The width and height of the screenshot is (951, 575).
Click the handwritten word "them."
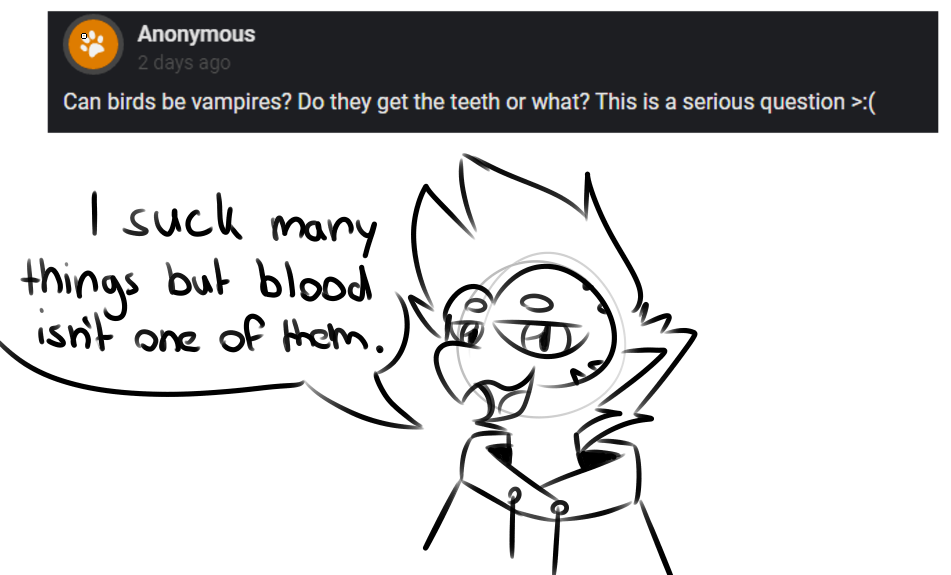click(333, 337)
